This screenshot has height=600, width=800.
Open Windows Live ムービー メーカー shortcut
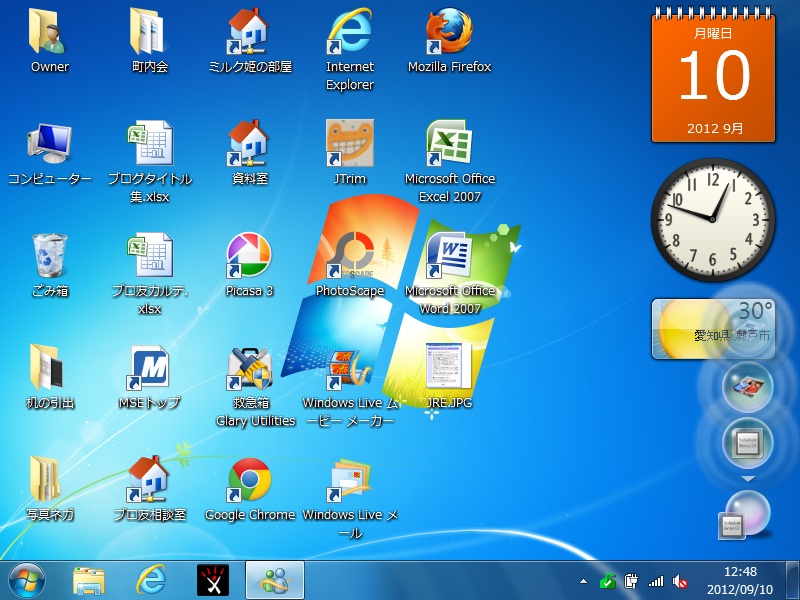[x=350, y=387]
